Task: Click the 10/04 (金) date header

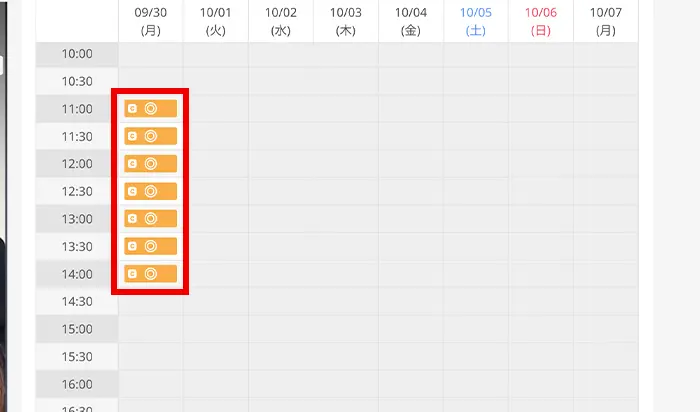Action: [x=410, y=21]
